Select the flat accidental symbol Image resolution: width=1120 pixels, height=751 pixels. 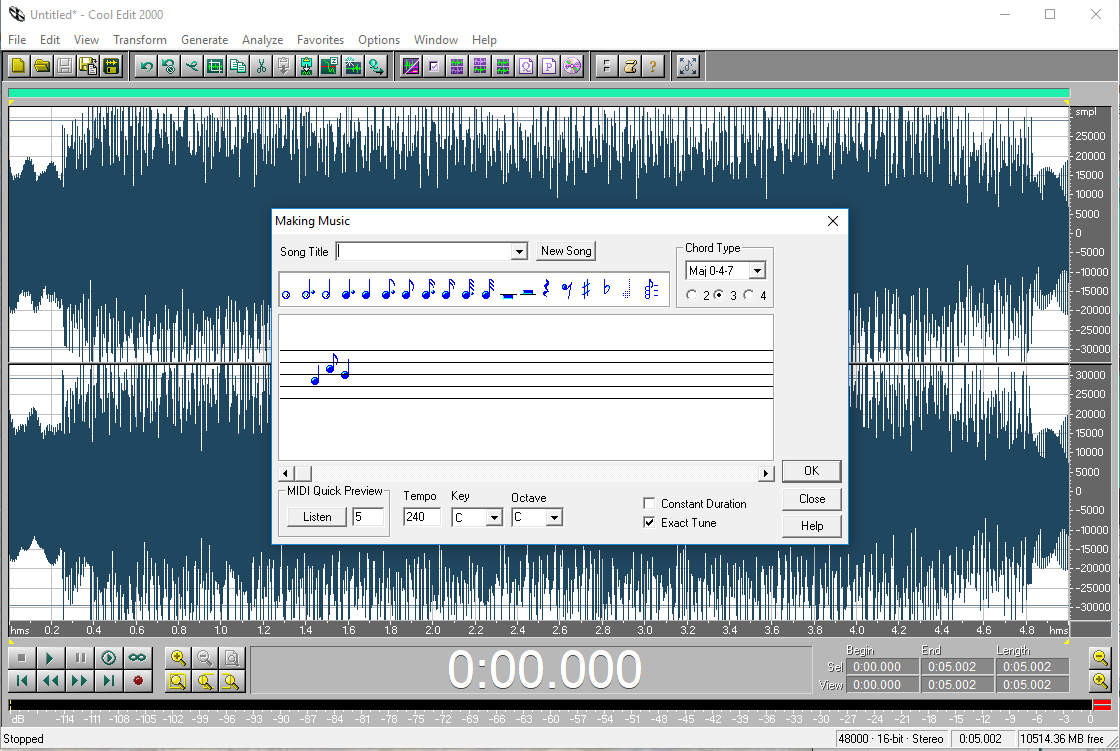[x=606, y=288]
